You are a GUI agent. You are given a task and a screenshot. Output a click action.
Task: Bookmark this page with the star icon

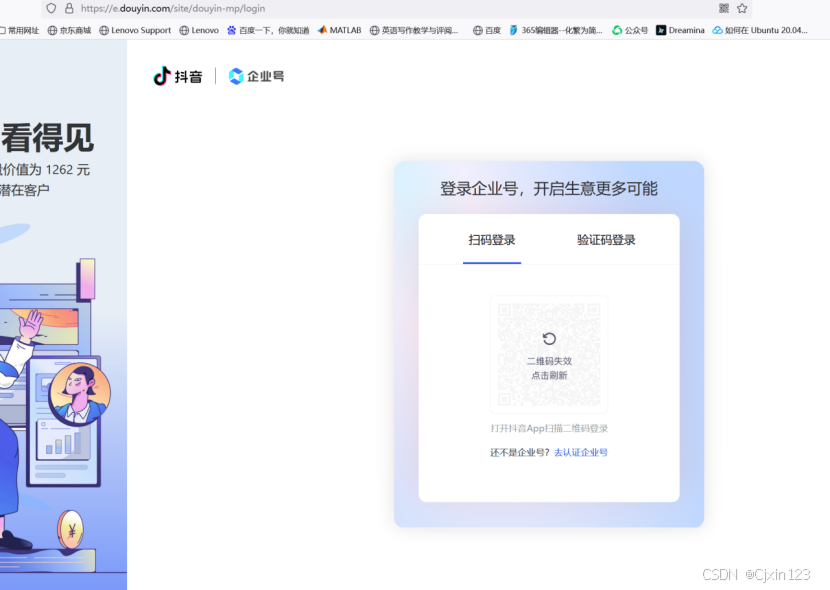click(x=742, y=8)
